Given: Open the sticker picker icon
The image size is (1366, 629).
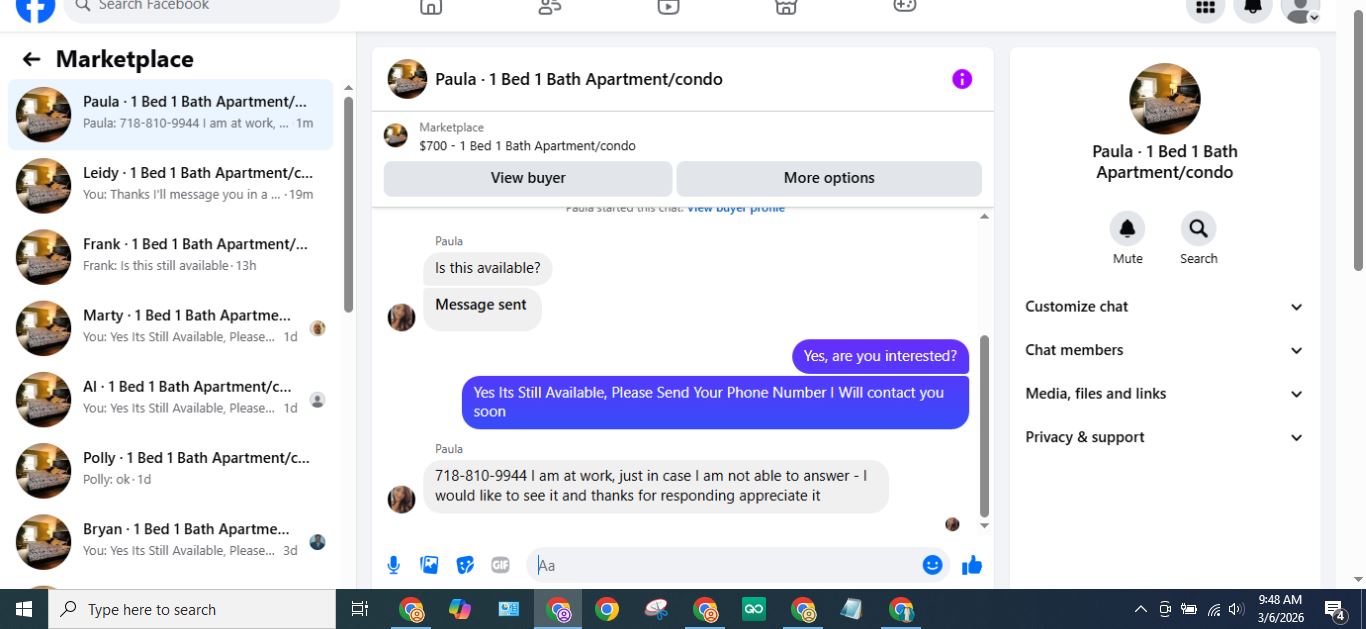Looking at the screenshot, I should 465,565.
